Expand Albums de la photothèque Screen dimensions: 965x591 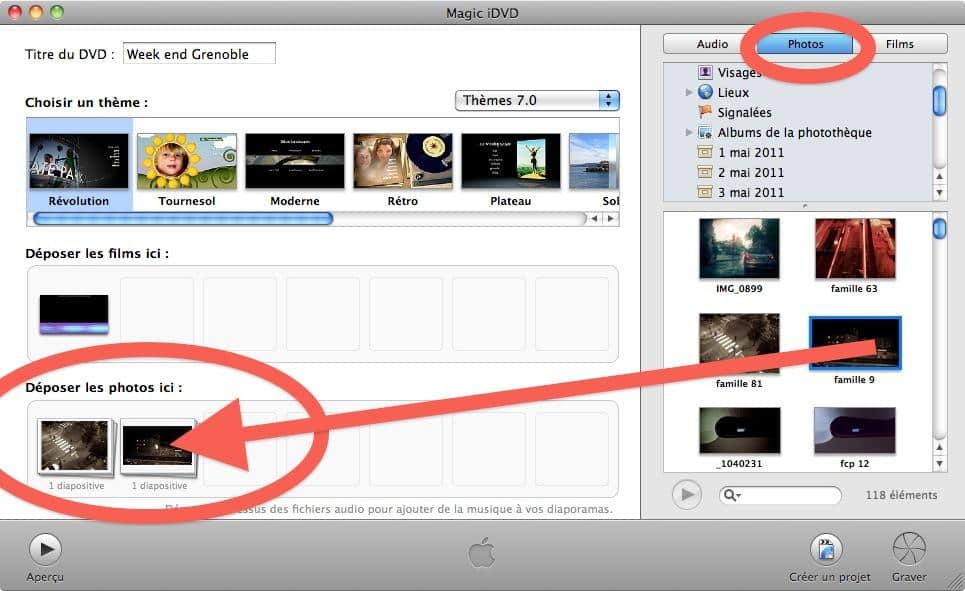pyautogui.click(x=689, y=132)
